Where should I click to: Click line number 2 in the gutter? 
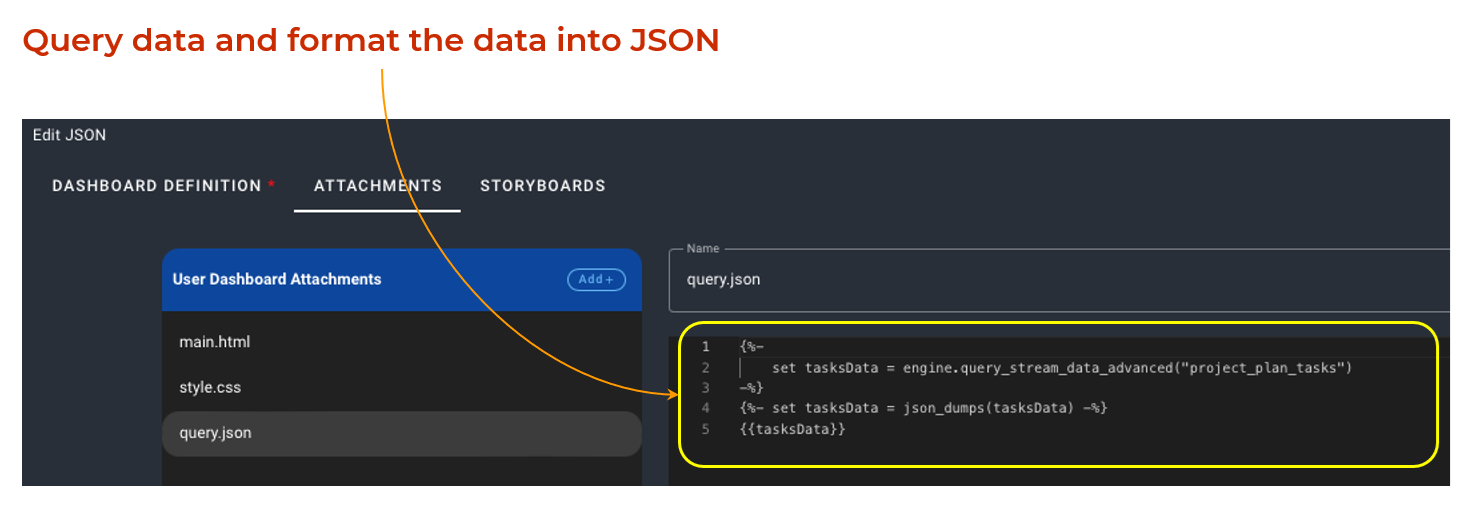pyautogui.click(x=705, y=368)
